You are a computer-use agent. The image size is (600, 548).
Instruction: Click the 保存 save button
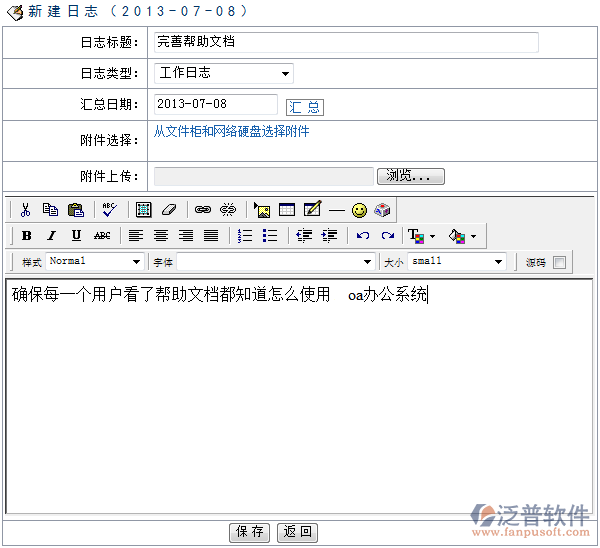pyautogui.click(x=250, y=532)
